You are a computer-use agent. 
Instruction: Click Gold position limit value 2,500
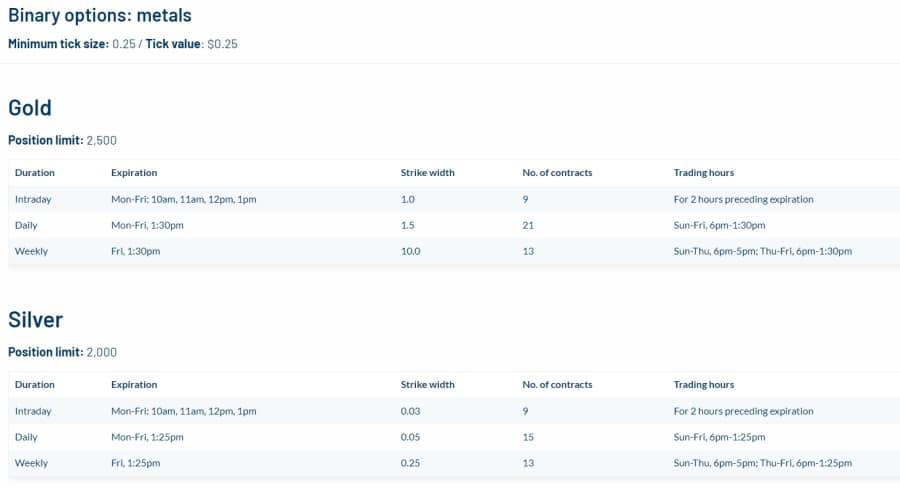(102, 140)
